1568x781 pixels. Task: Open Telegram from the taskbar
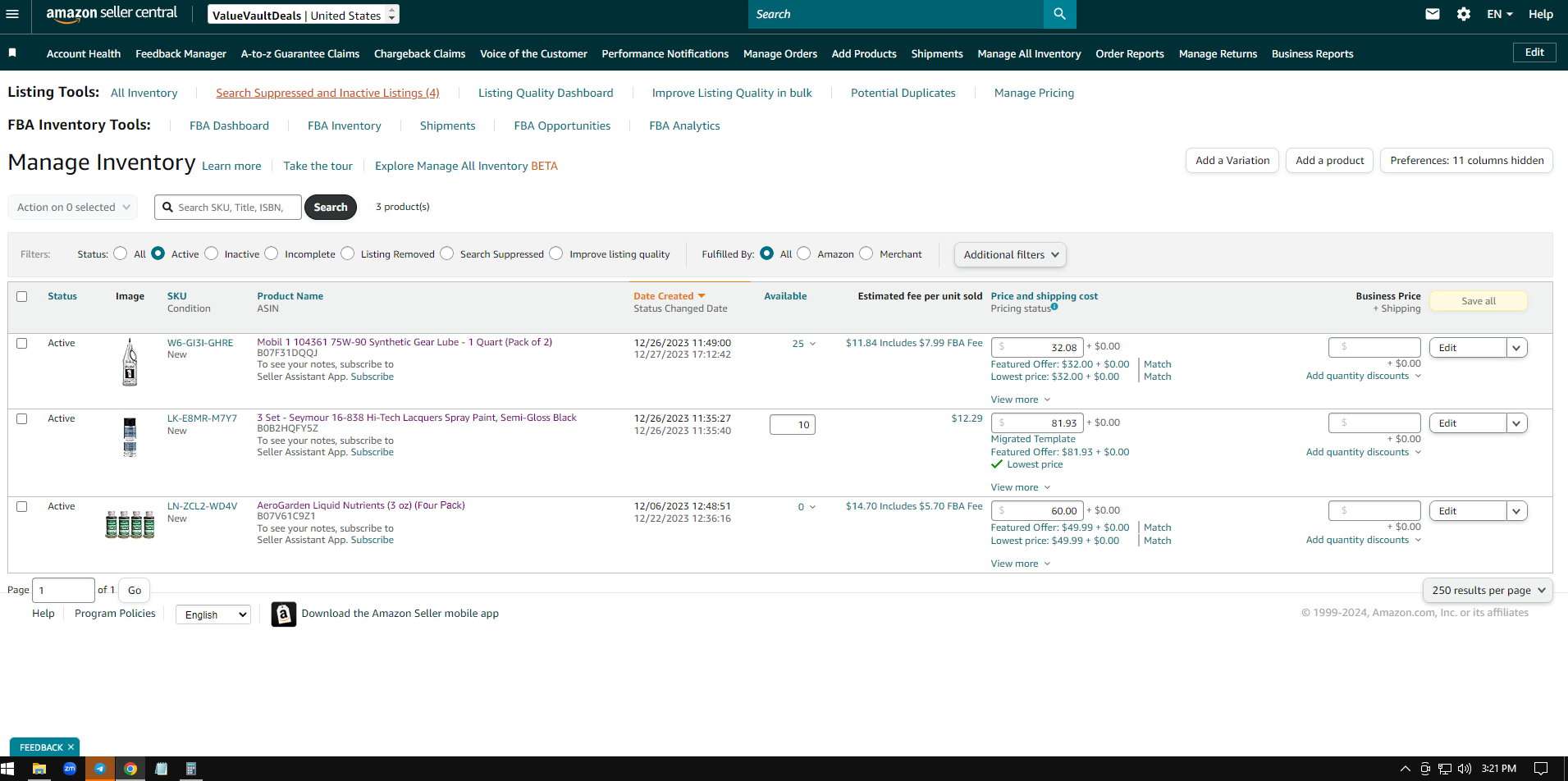tap(100, 769)
